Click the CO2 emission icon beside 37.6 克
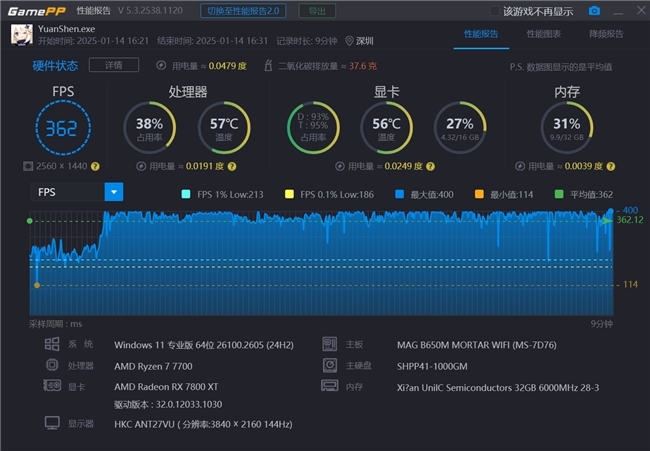Viewport: 650px width, 451px height. (268, 65)
